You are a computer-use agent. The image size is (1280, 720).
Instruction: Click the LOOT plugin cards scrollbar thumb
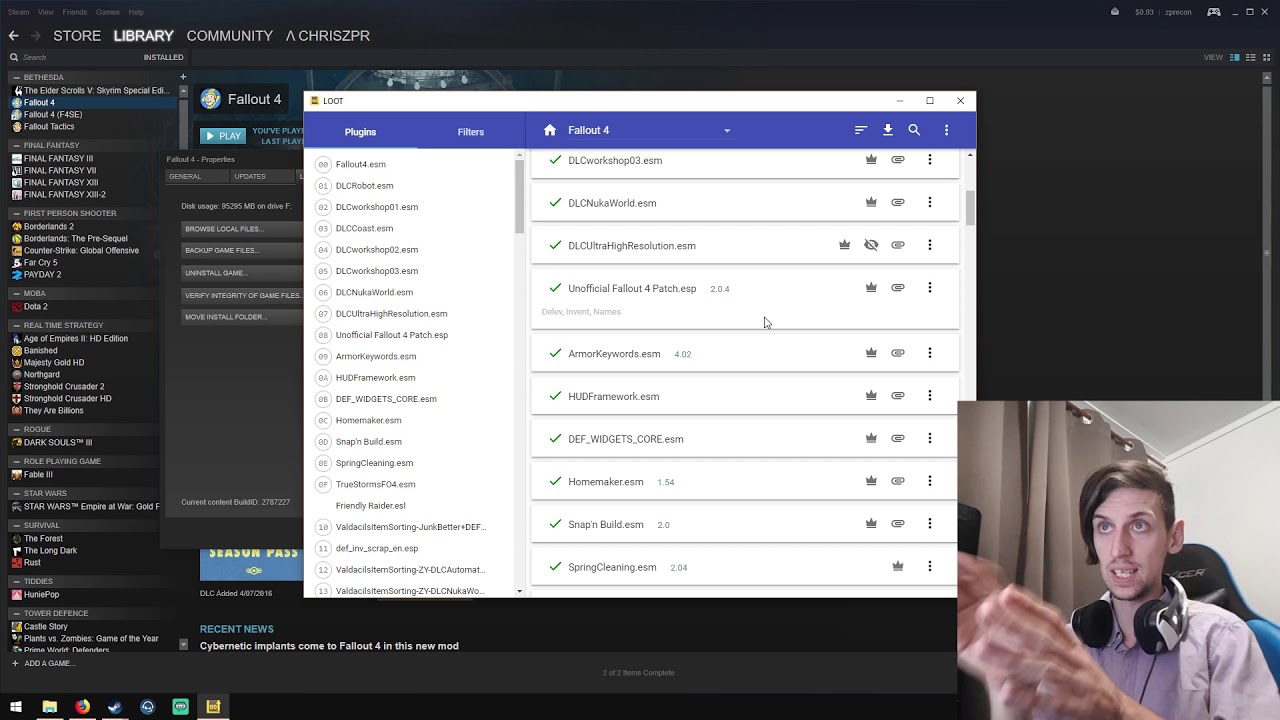(970, 206)
